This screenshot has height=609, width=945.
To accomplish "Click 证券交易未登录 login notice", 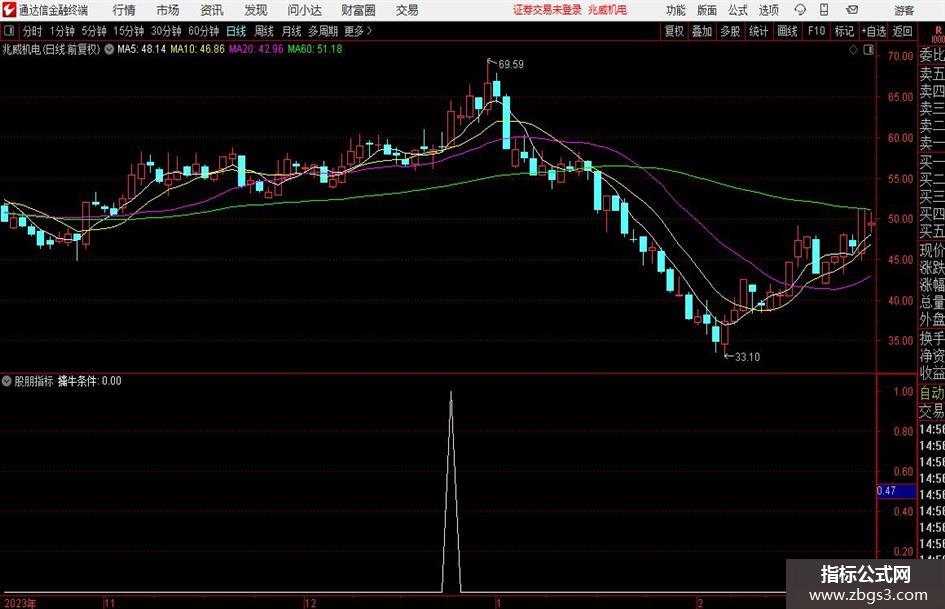I will pyautogui.click(x=547, y=10).
